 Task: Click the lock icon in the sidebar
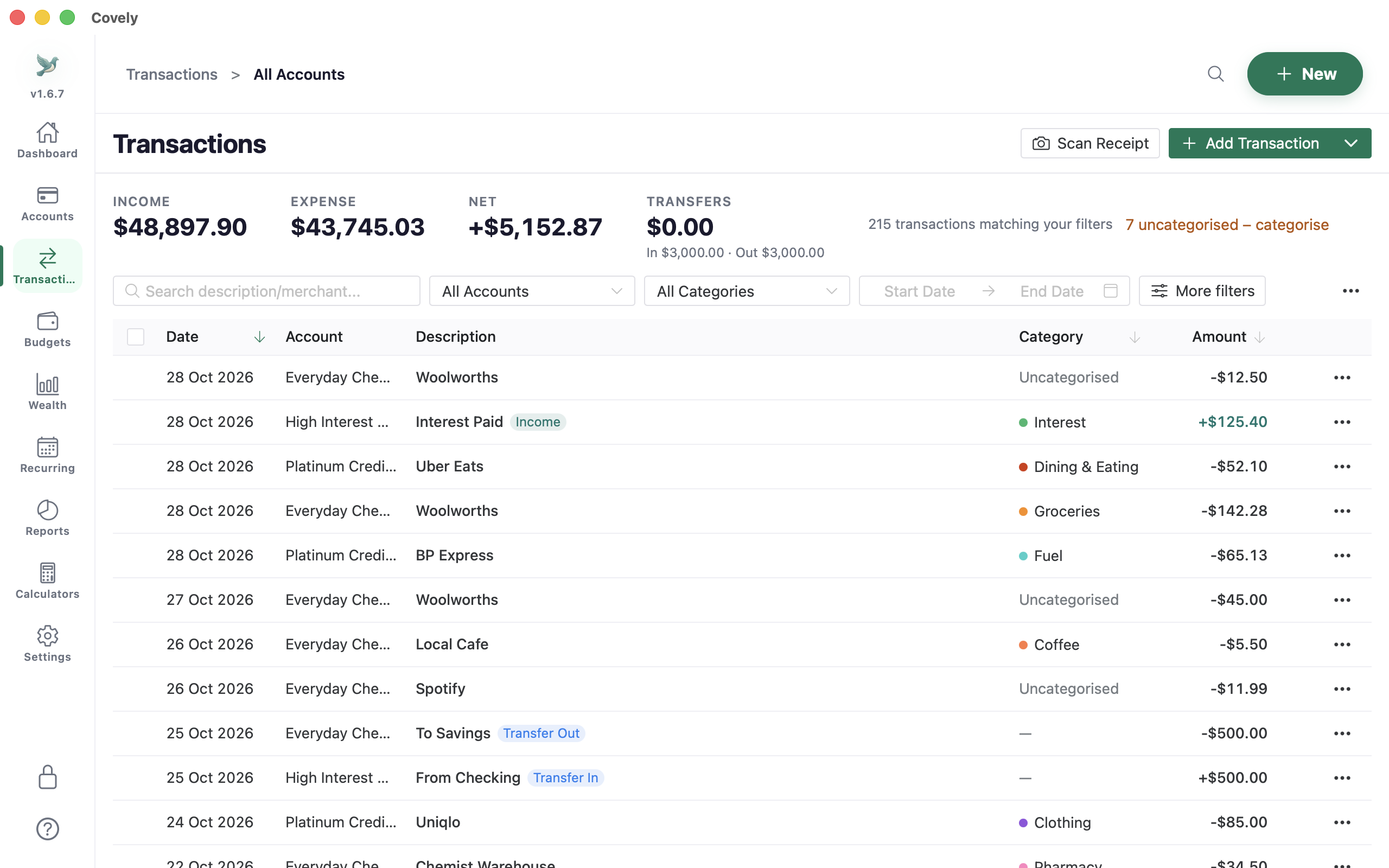(x=47, y=777)
